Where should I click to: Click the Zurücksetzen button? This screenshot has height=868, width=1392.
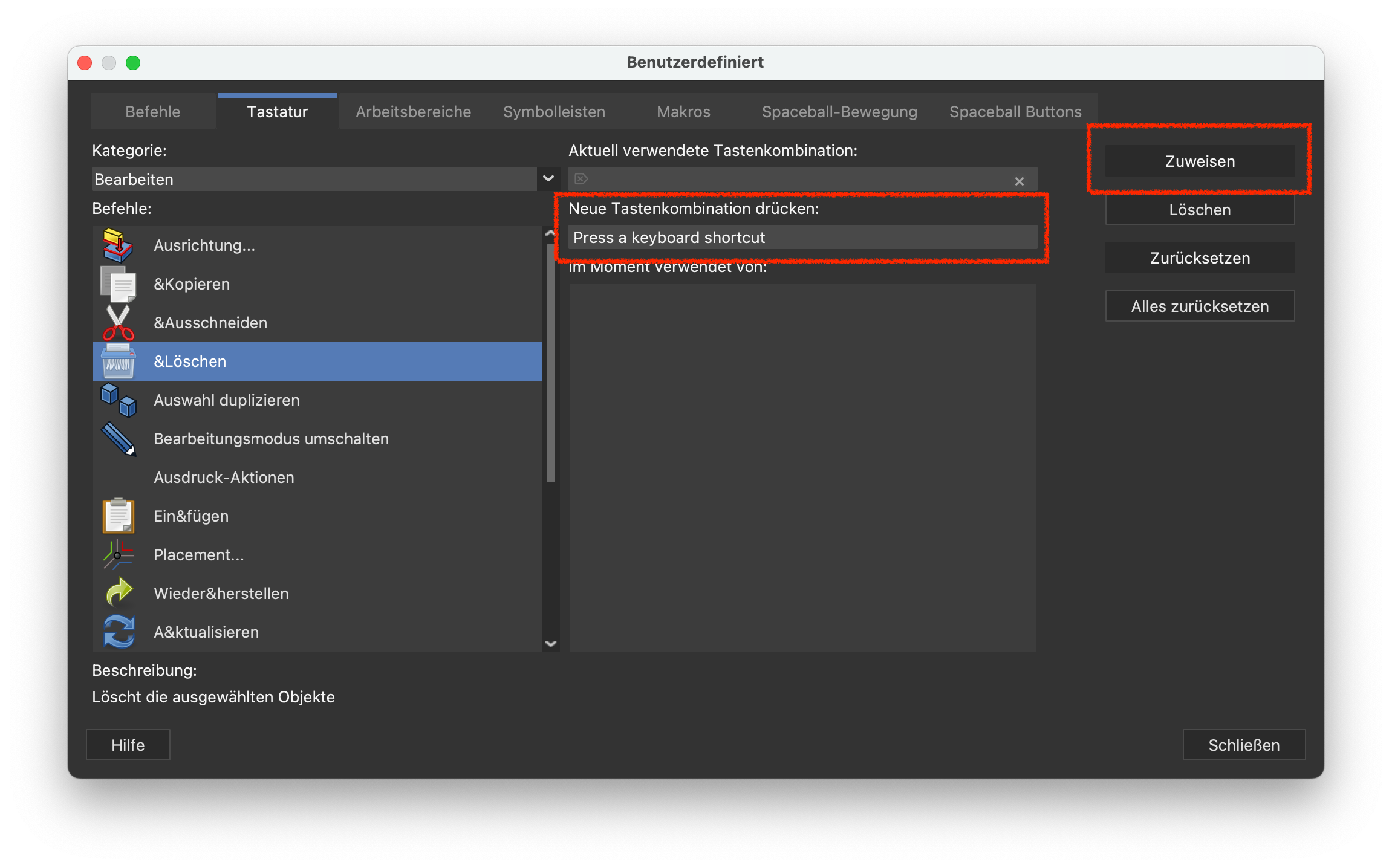(x=1200, y=258)
